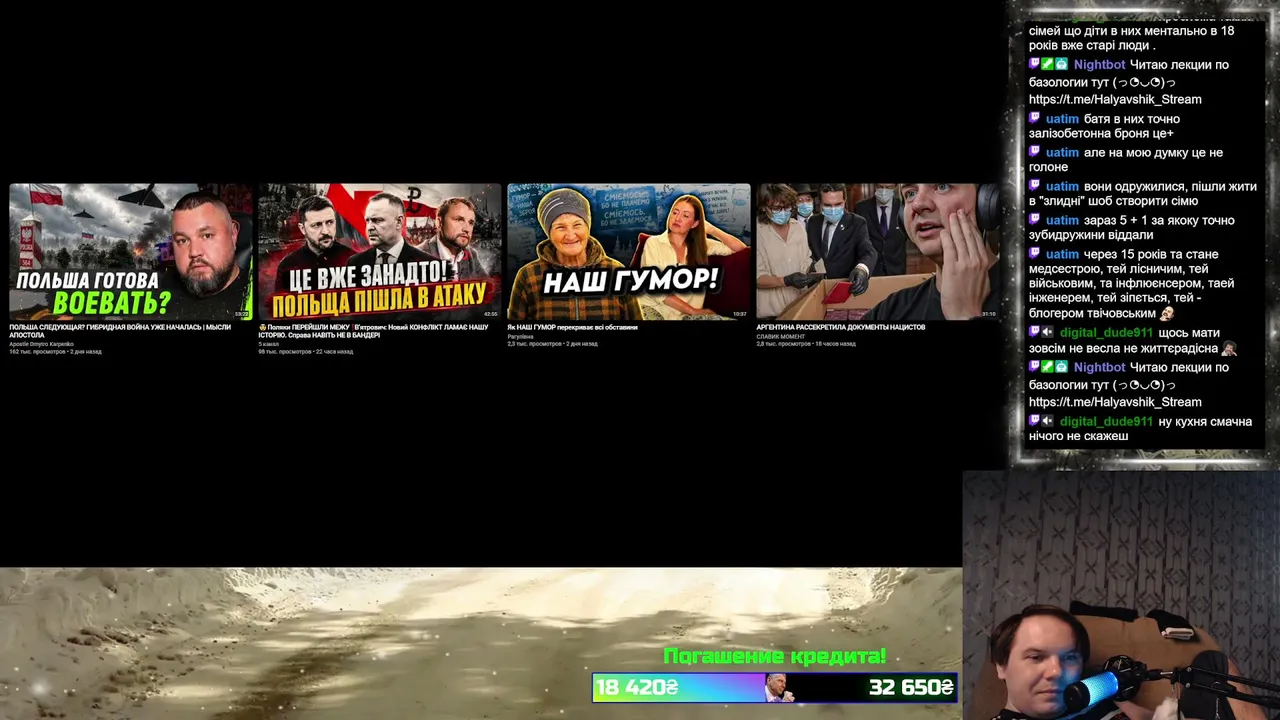Image resolution: width=1280 pixels, height=720 pixels.
Task: Open the 'Рагулівна' channel name
Action: (520, 336)
